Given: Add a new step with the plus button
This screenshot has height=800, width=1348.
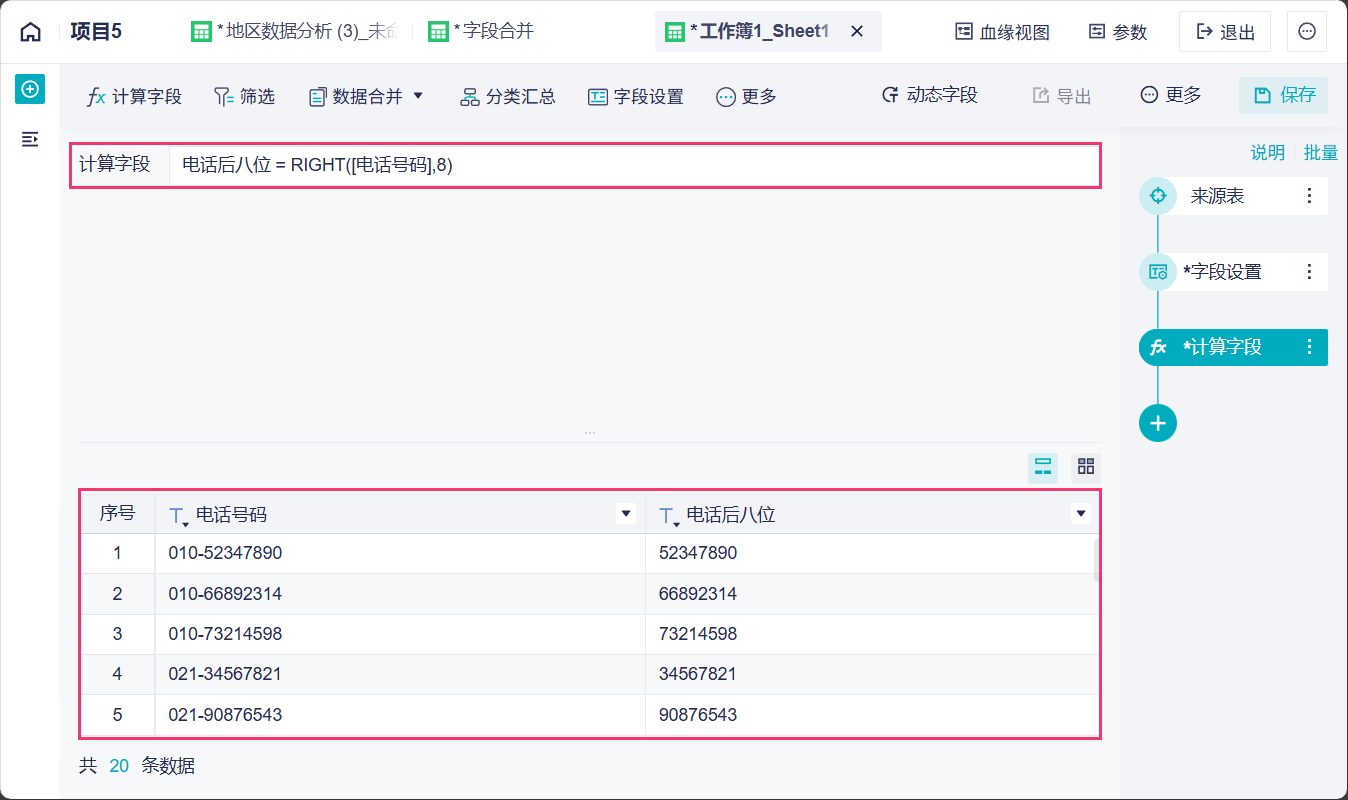Looking at the screenshot, I should [1158, 423].
